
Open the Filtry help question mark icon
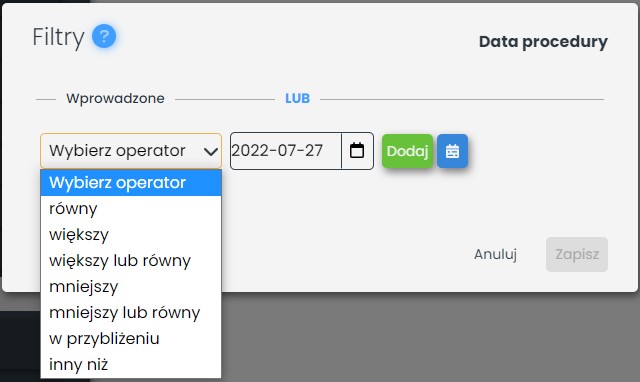[104, 36]
